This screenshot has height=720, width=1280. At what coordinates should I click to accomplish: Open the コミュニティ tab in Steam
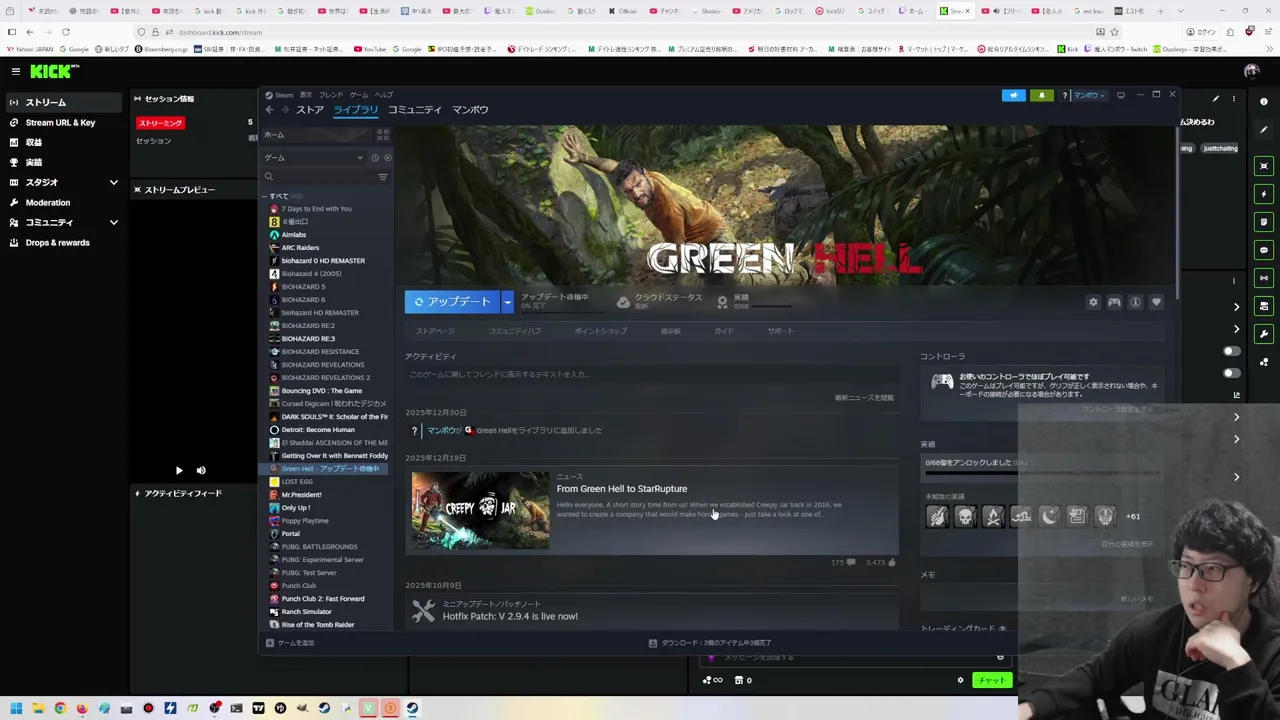tap(415, 110)
